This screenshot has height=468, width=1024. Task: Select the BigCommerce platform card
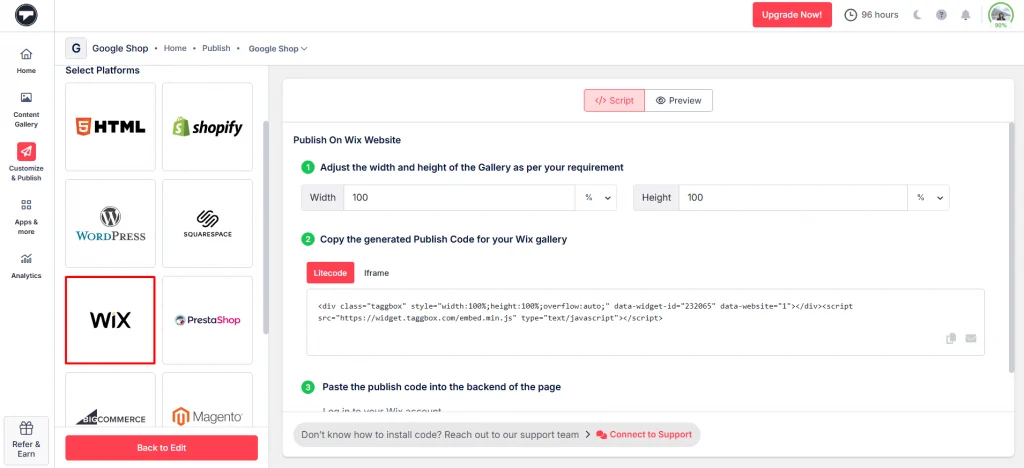pyautogui.click(x=110, y=399)
